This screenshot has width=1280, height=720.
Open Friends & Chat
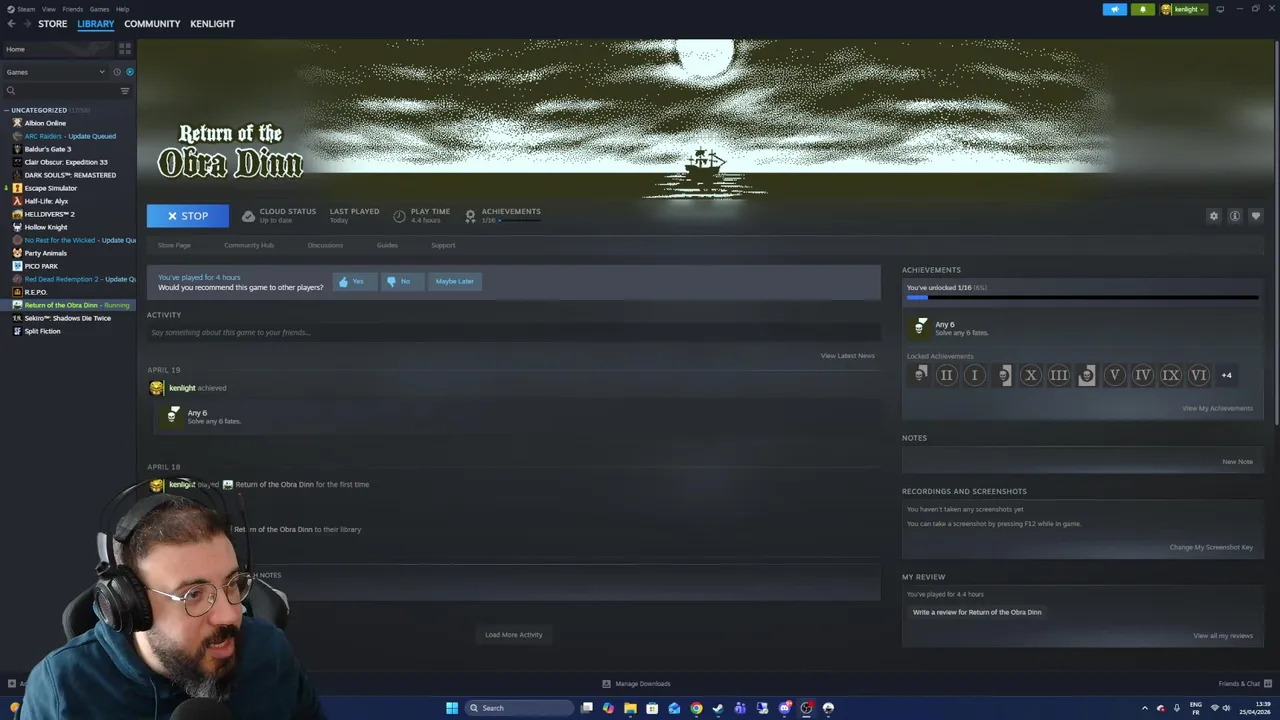click(1245, 684)
